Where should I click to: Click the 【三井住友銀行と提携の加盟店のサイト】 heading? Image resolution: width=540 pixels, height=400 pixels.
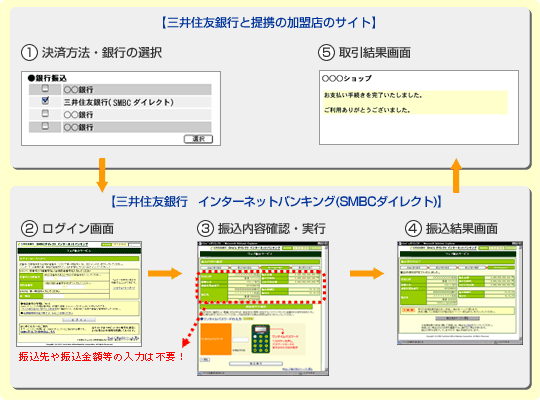[x=269, y=22]
